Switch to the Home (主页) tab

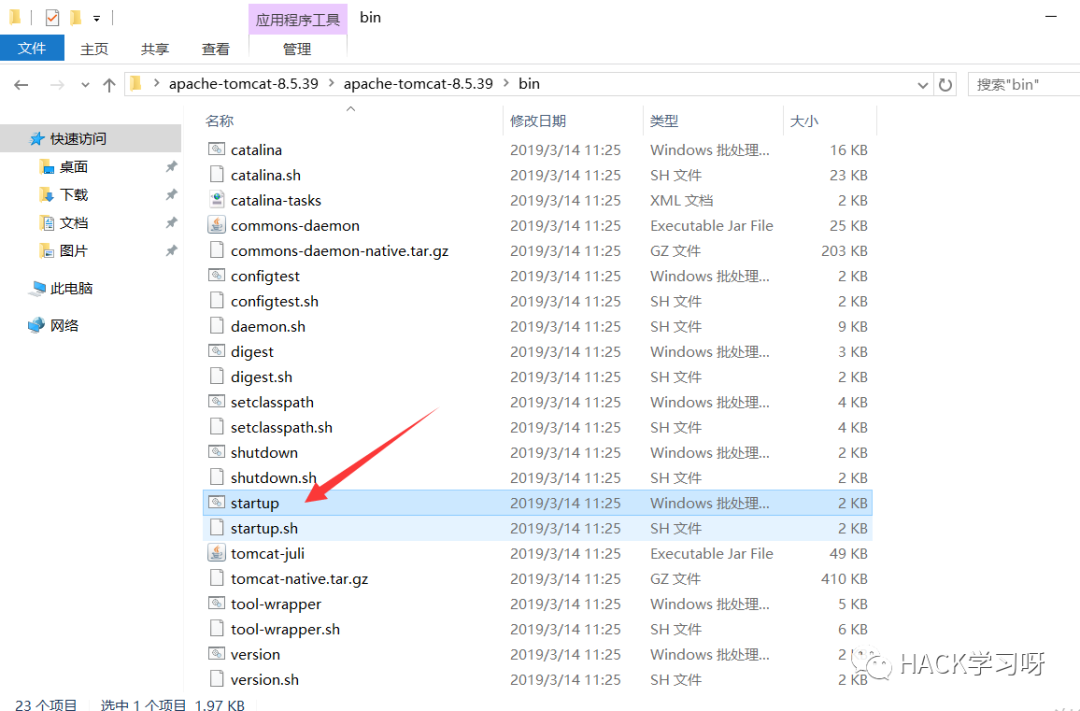tap(94, 49)
